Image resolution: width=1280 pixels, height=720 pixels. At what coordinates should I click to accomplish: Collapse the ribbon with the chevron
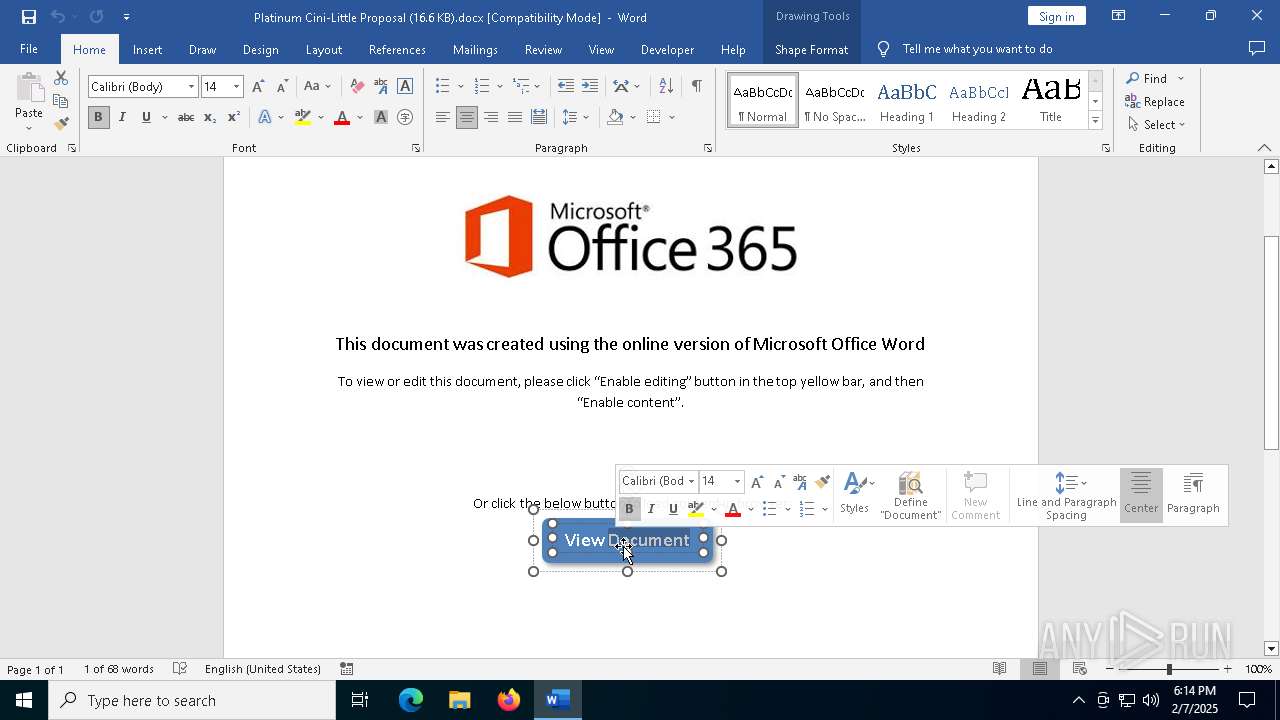pyautogui.click(x=1264, y=148)
